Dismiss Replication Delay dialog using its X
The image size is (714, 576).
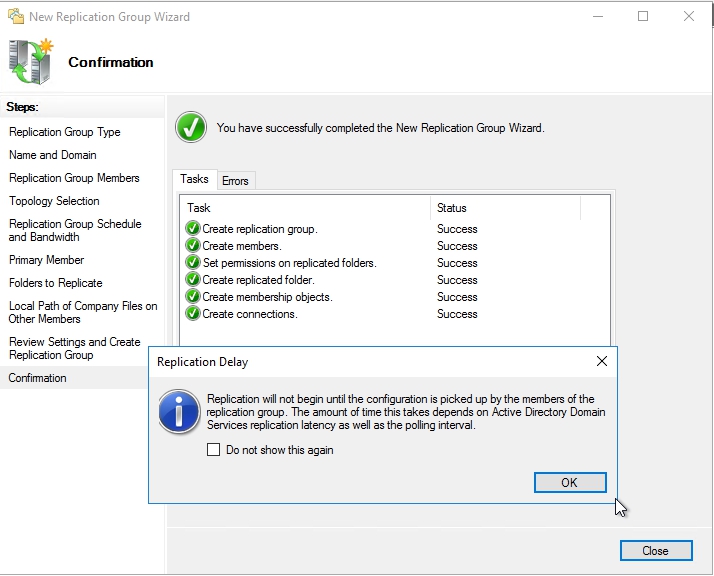tap(601, 361)
